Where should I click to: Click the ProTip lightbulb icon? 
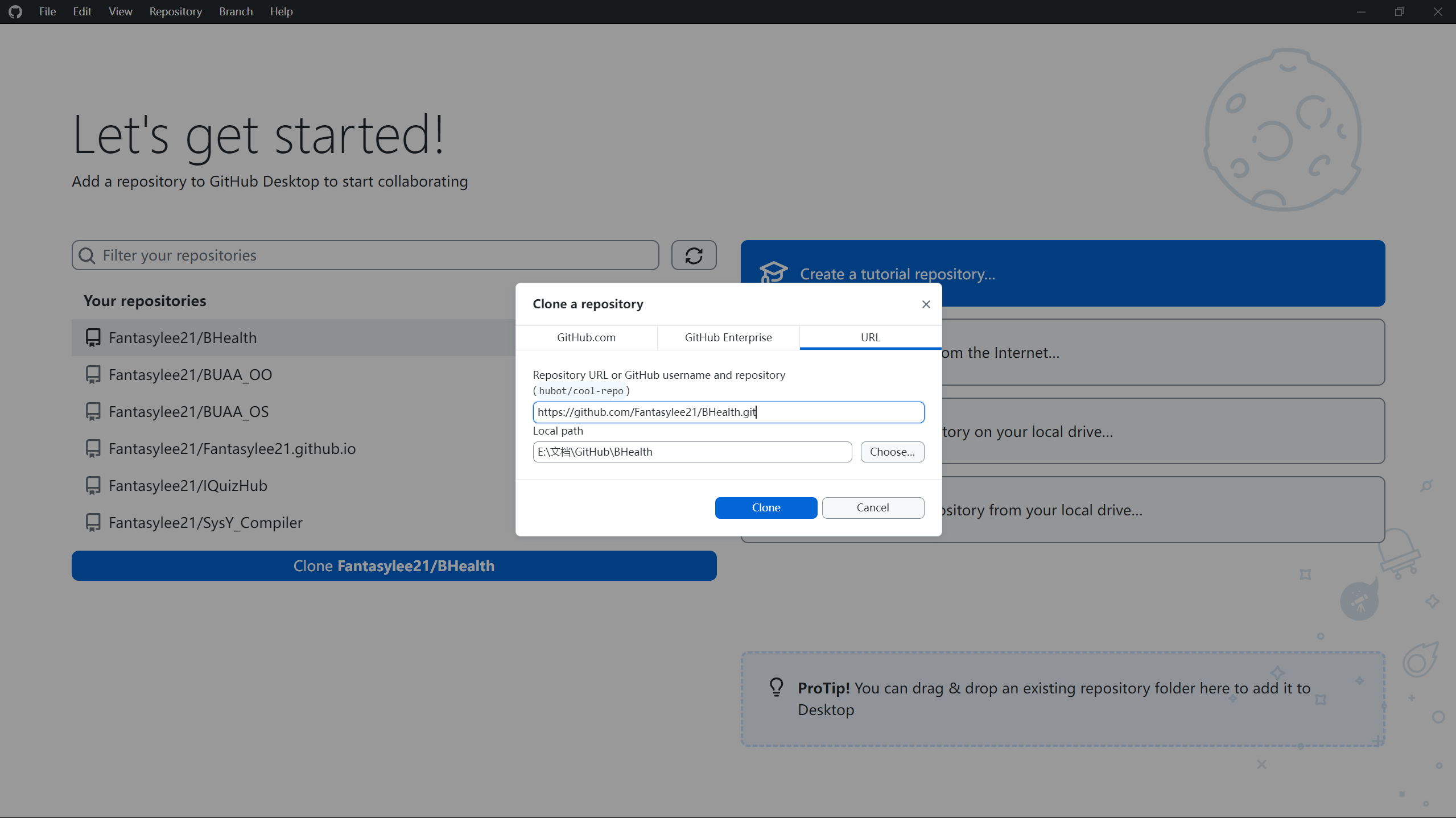click(x=776, y=687)
